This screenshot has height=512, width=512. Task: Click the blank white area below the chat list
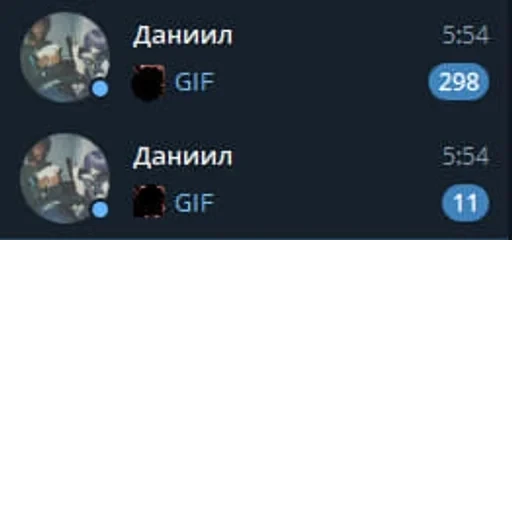[x=256, y=376]
